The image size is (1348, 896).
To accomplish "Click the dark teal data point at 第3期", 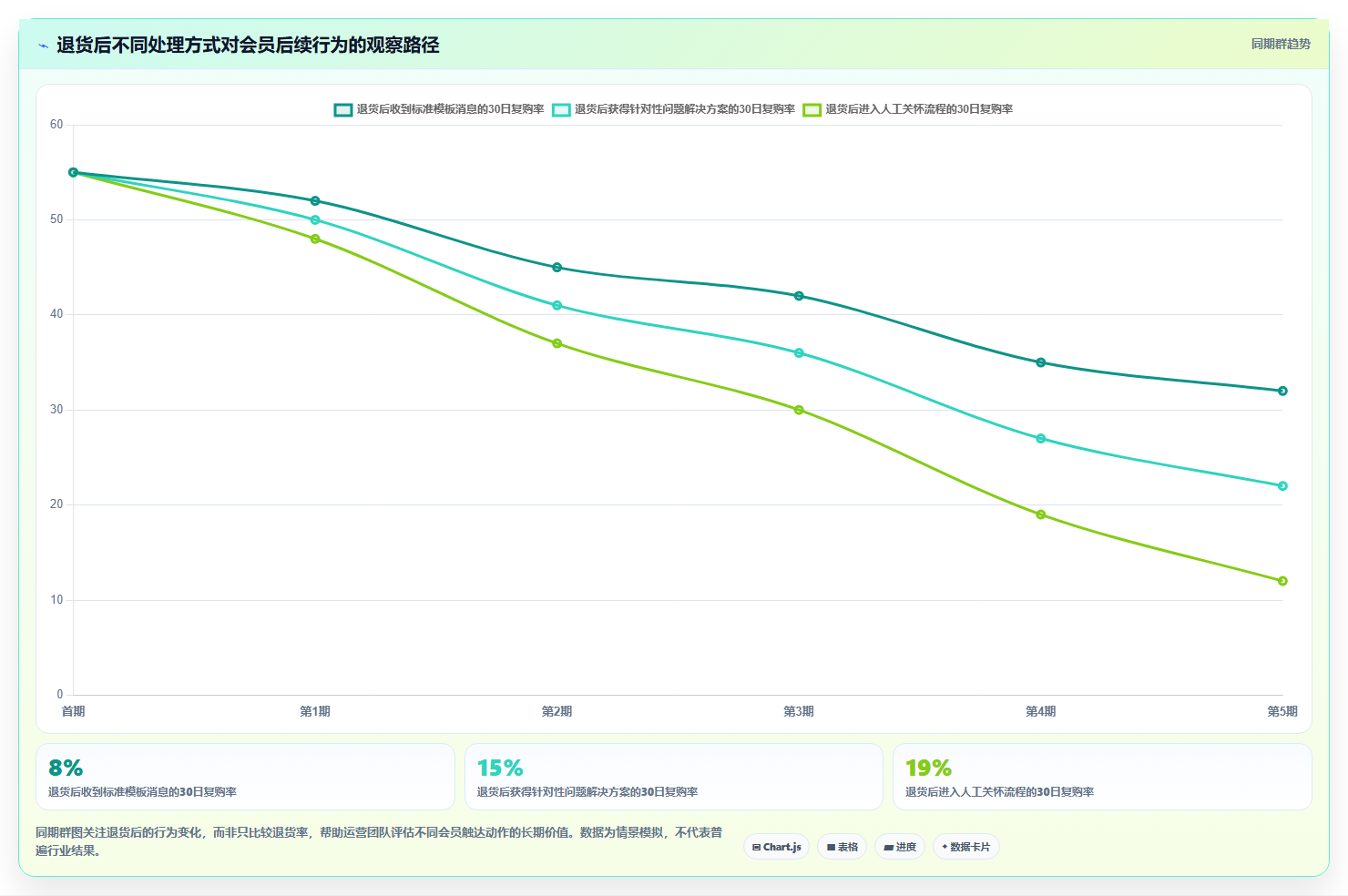I will (x=799, y=296).
